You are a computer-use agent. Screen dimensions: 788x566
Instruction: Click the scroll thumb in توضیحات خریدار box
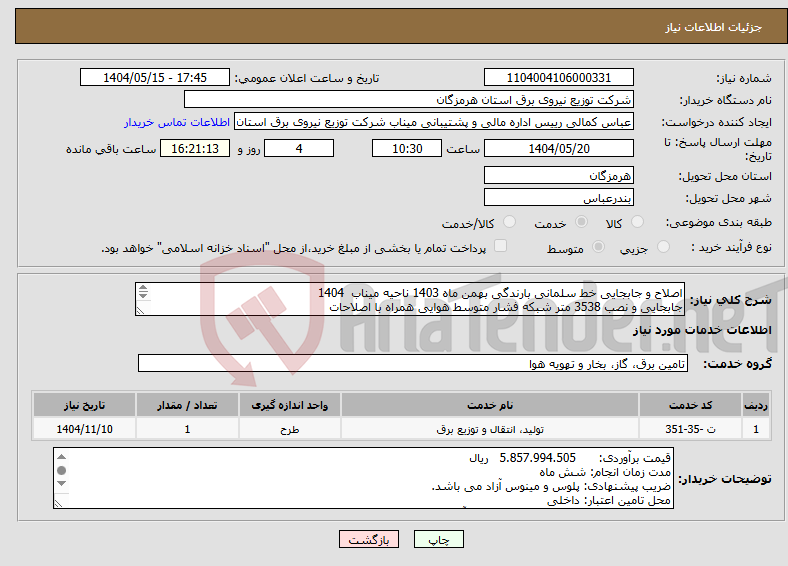click(x=62, y=470)
